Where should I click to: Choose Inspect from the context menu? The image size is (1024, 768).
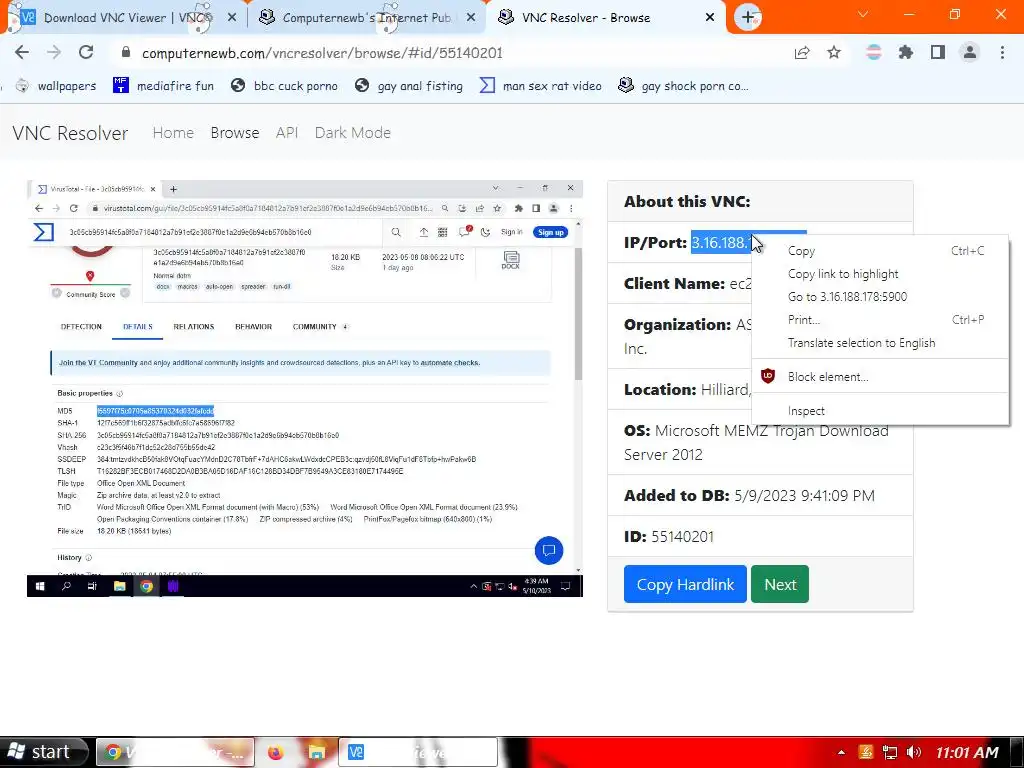click(880, 411)
